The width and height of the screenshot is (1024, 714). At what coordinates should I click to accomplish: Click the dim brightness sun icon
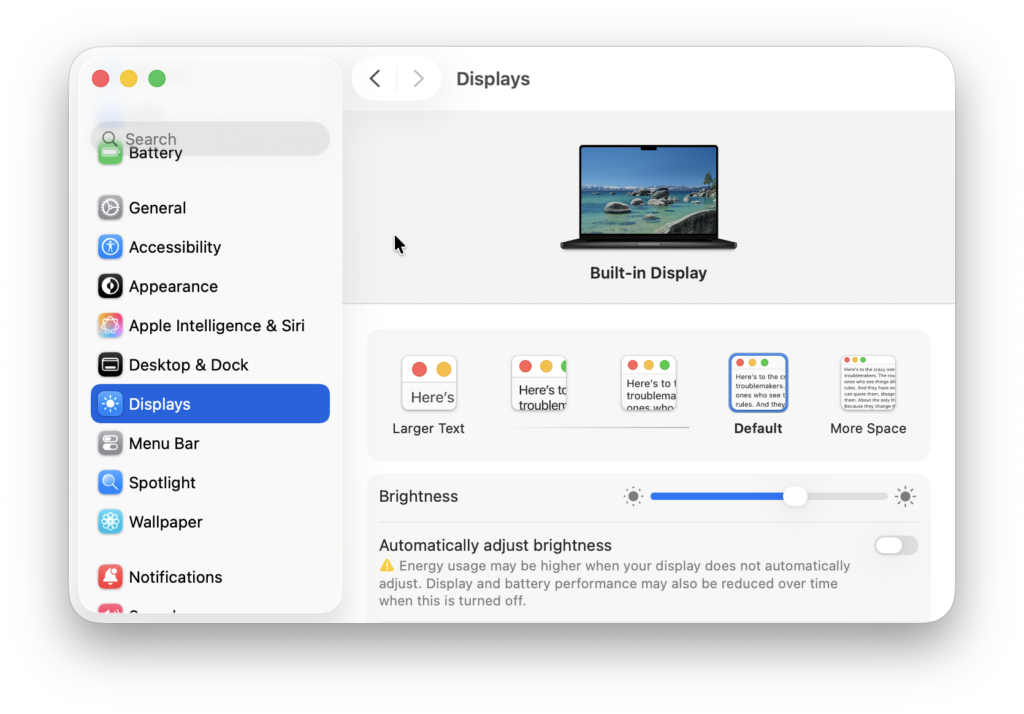(x=633, y=496)
